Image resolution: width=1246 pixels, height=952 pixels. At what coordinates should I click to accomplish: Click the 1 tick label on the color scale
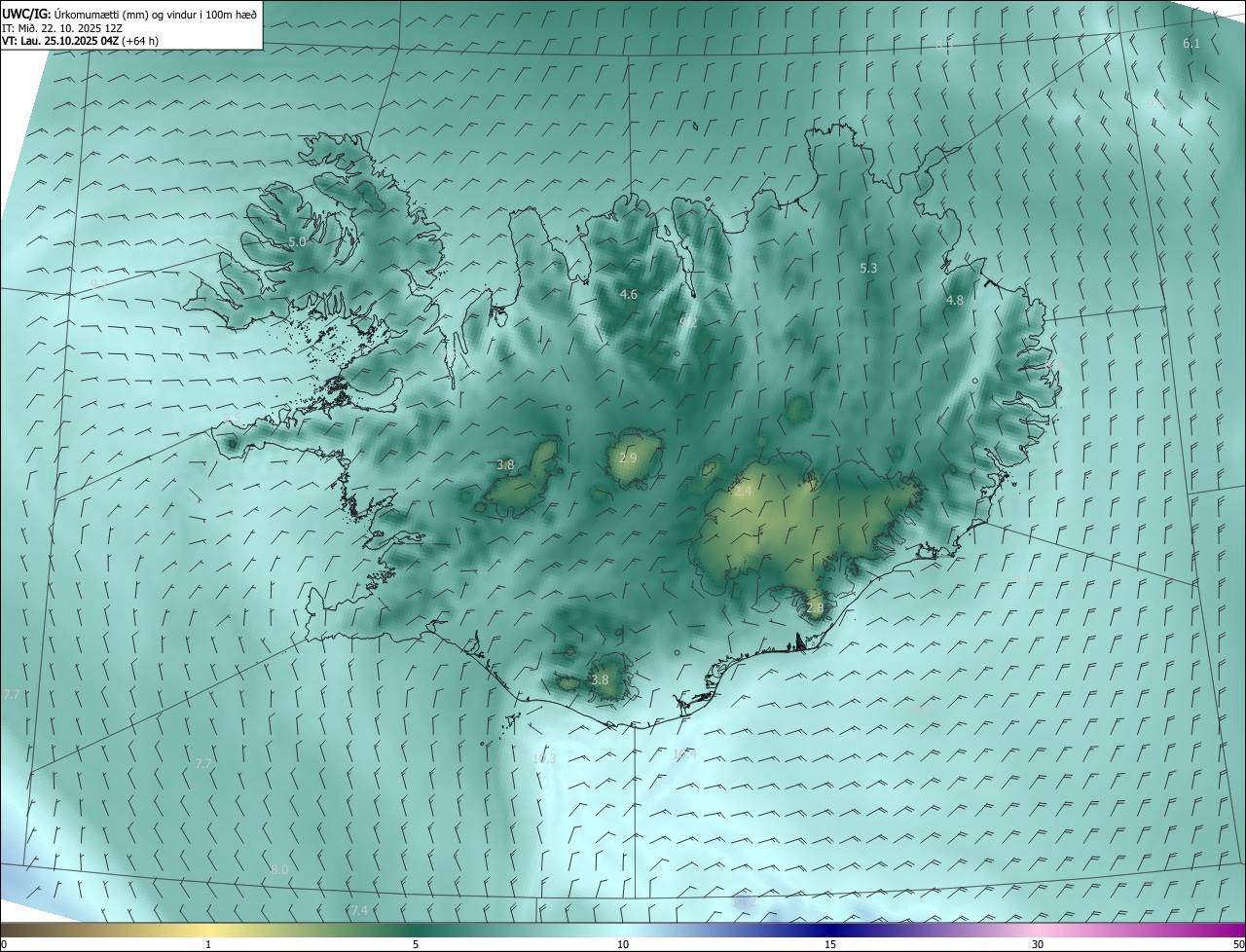208,945
